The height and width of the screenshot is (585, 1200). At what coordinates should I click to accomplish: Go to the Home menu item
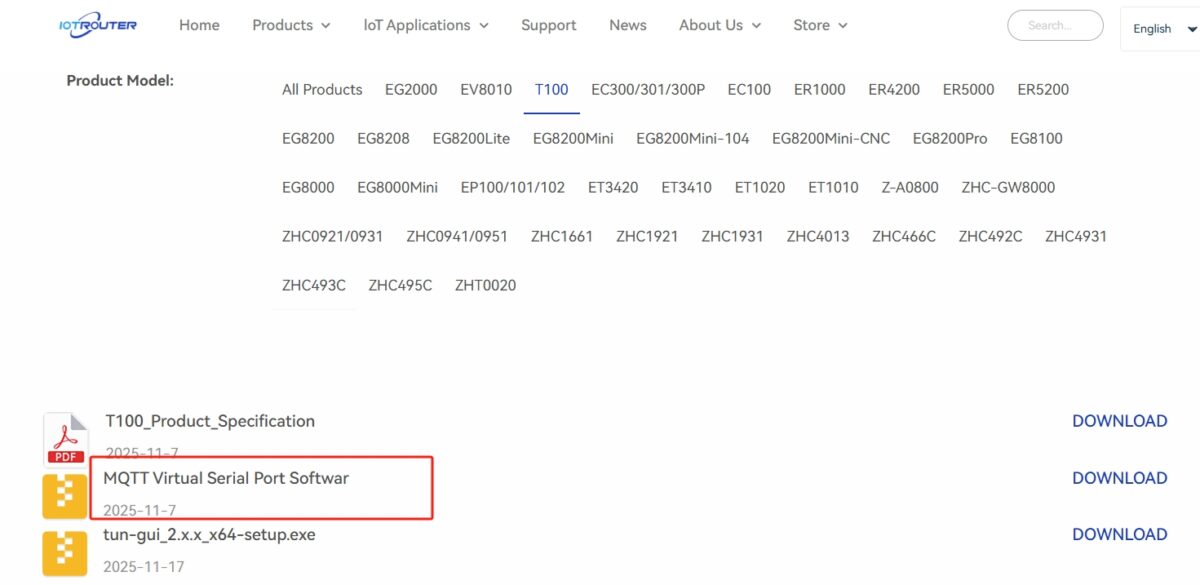click(x=199, y=25)
